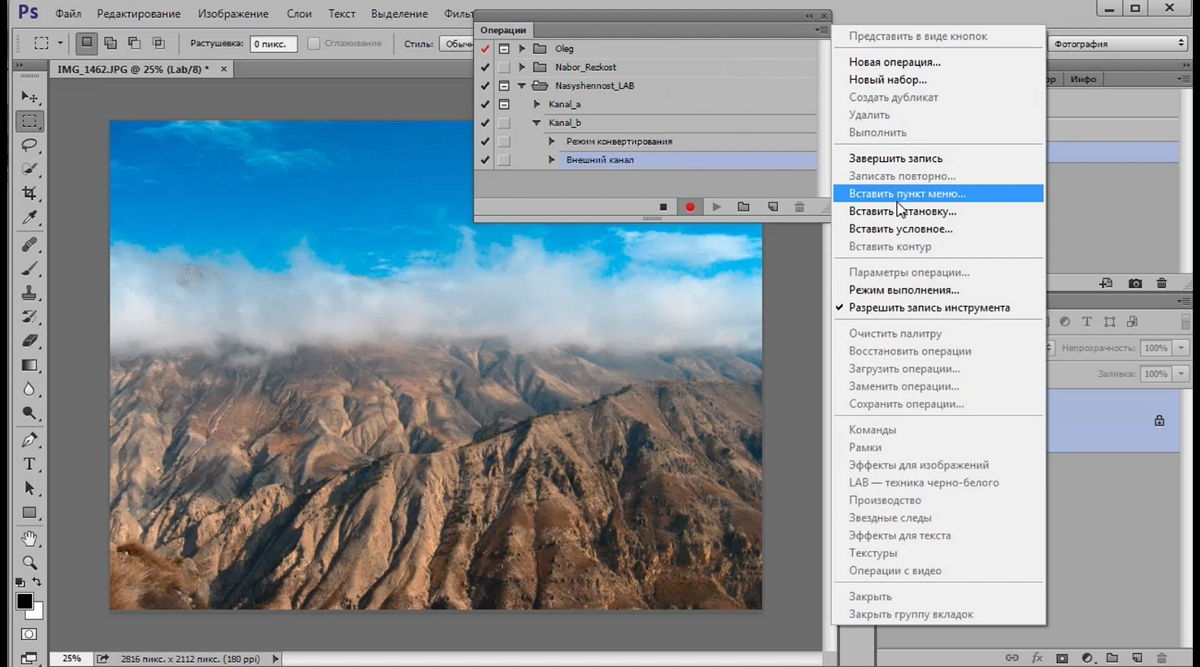Click the Растушевка feather input field

click(x=272, y=44)
